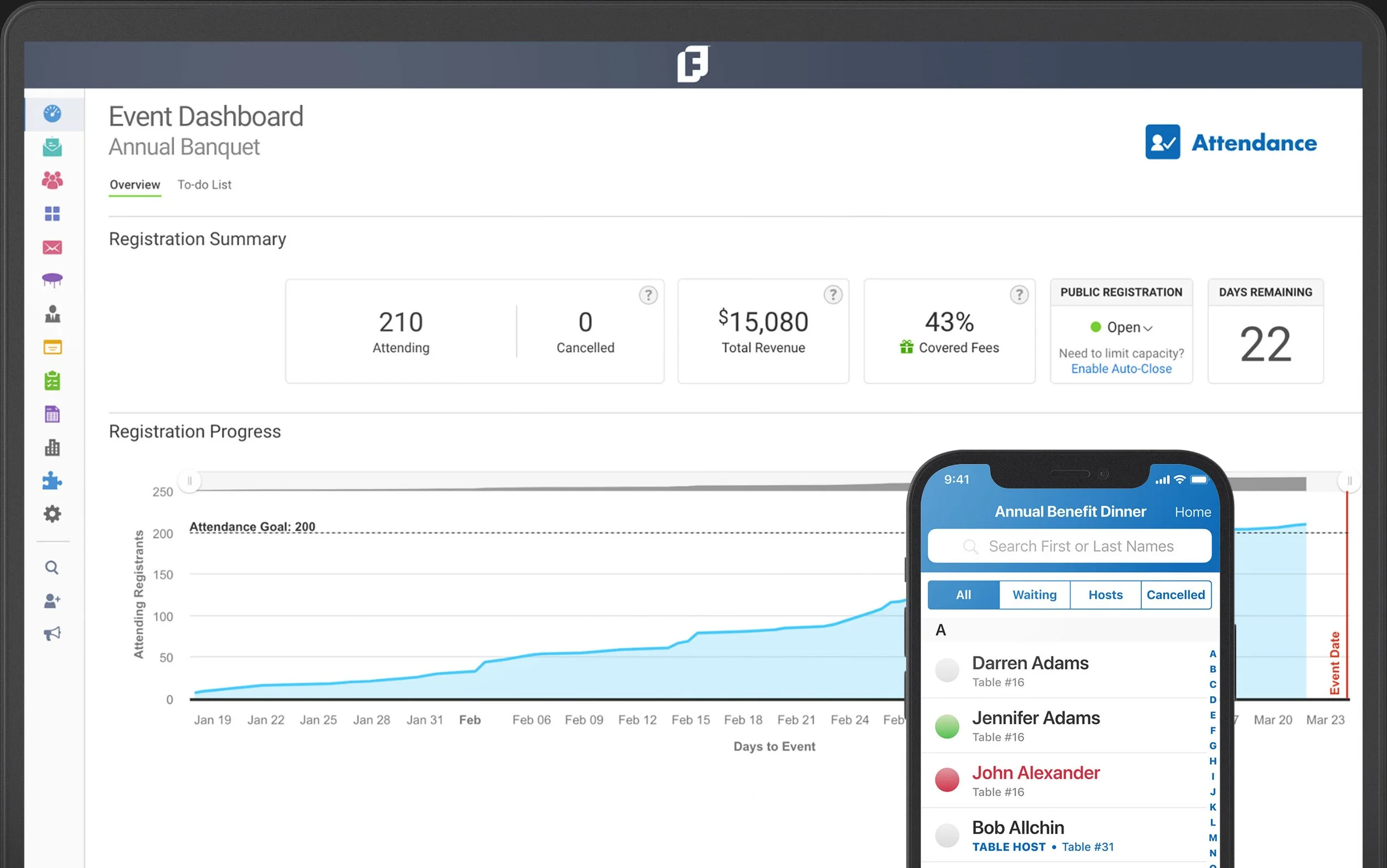Click the magnifier search icon in sidebar
1387x868 pixels.
52,567
